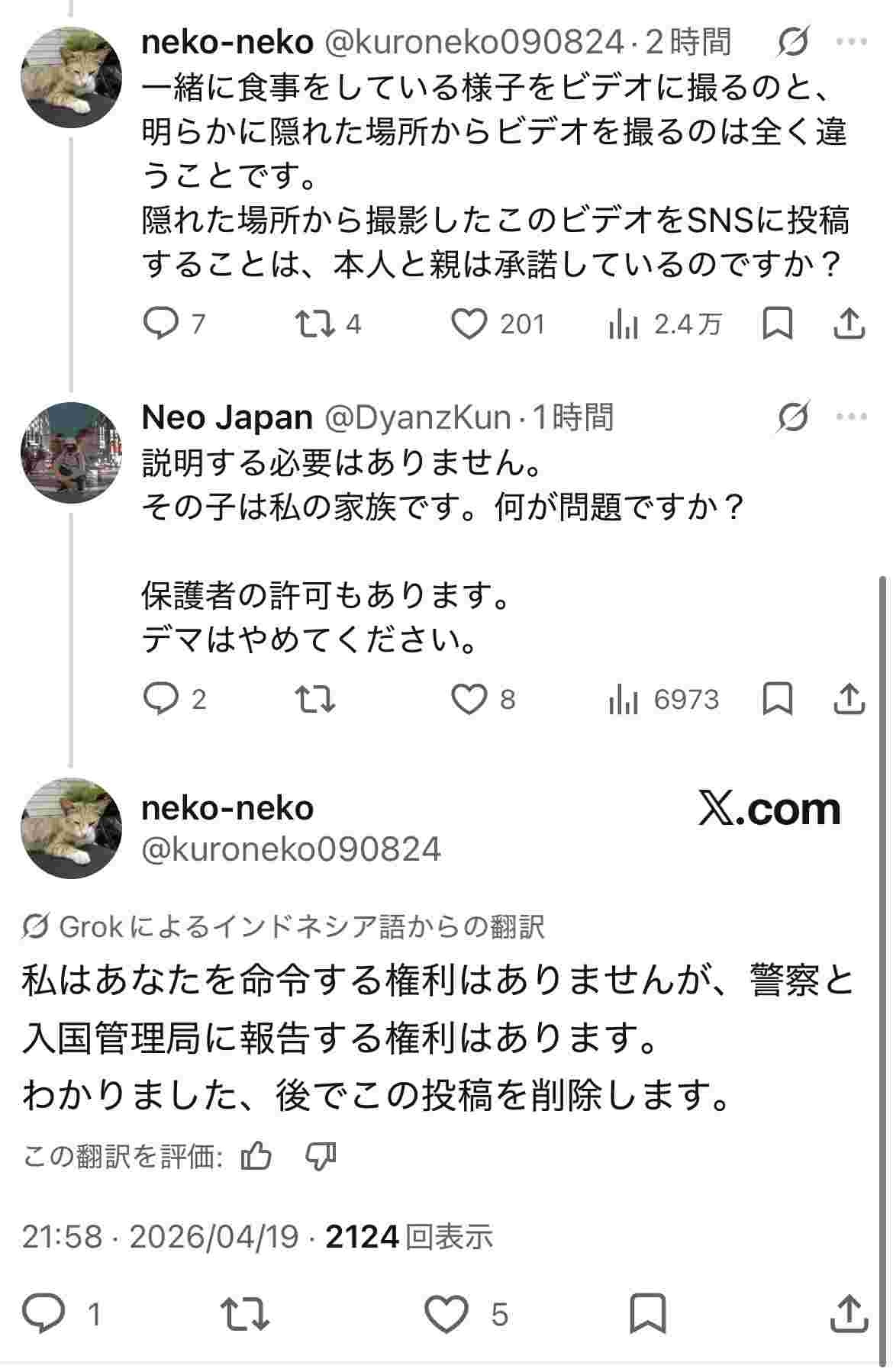
Task: View analytics of Neo Japan's reply
Action: click(624, 699)
